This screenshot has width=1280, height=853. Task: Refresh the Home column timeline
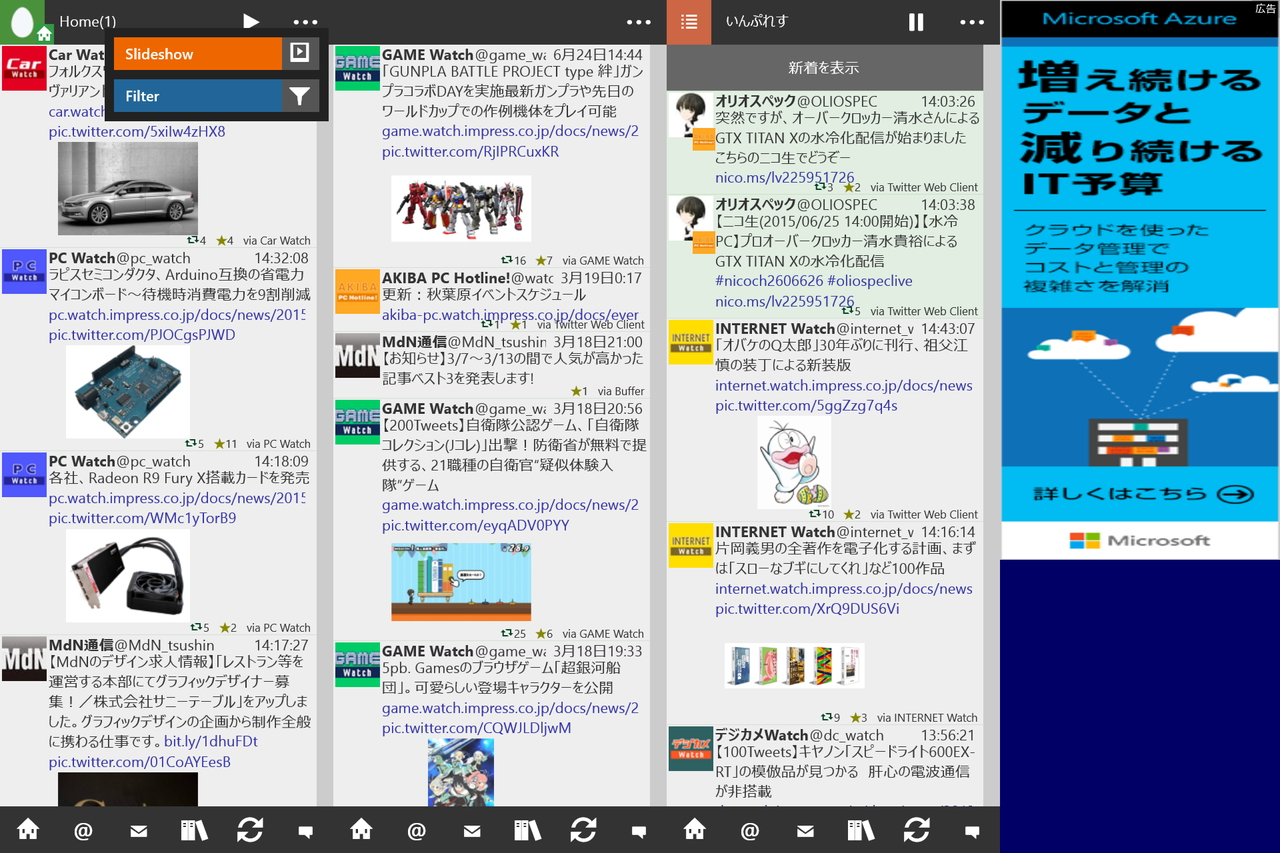coord(250,830)
